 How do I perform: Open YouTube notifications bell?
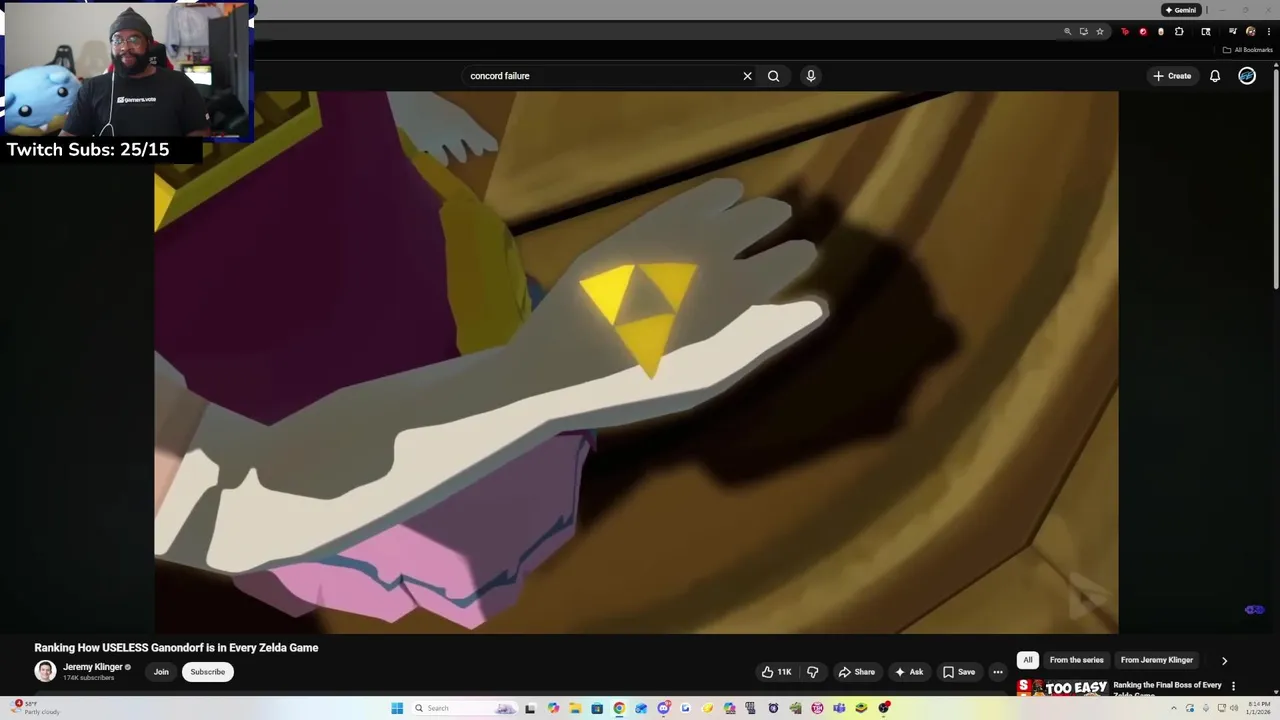(x=1215, y=76)
